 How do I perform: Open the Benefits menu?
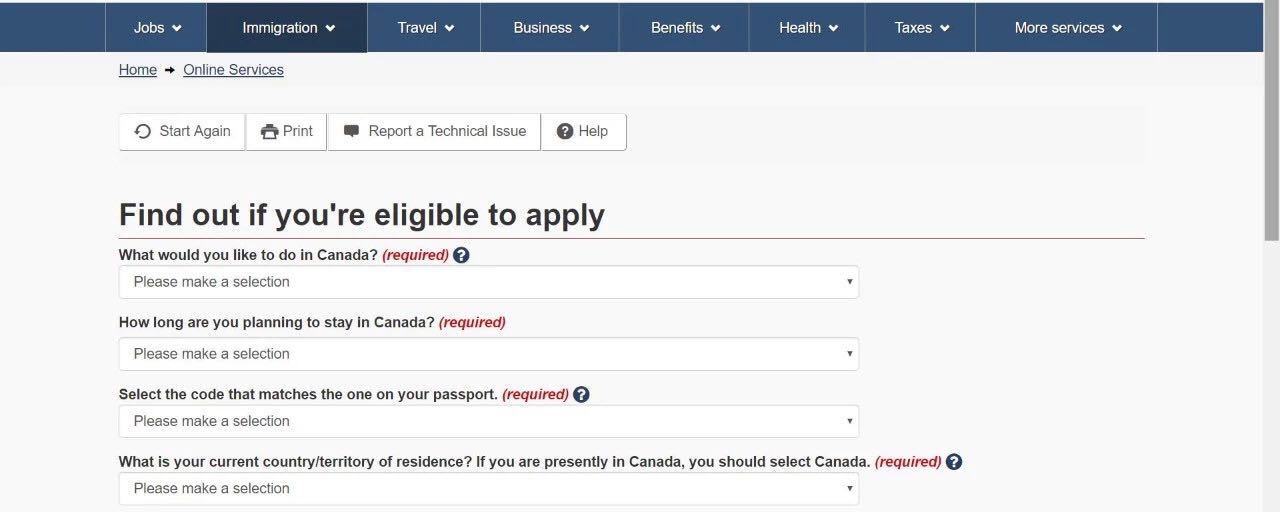click(685, 28)
